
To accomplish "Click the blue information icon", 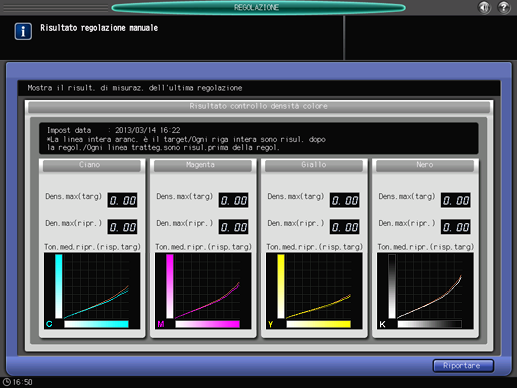I will point(23,31).
